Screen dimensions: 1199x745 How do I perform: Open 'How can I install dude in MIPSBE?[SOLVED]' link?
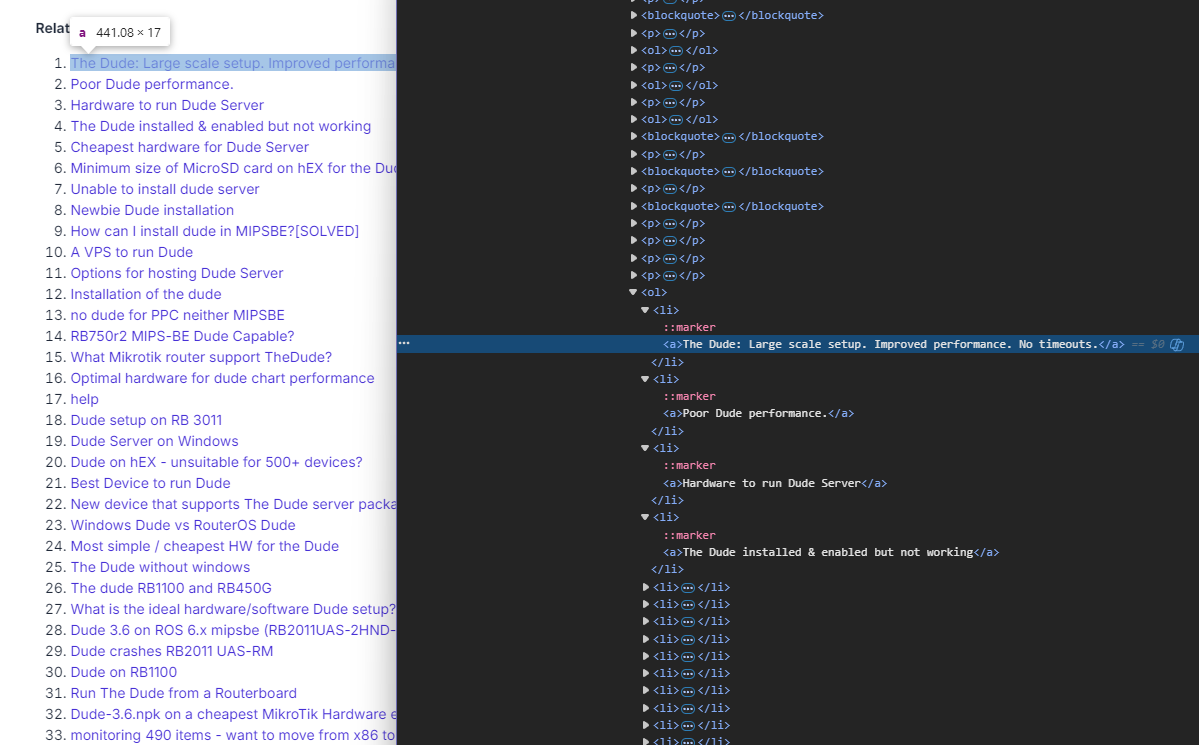point(214,231)
